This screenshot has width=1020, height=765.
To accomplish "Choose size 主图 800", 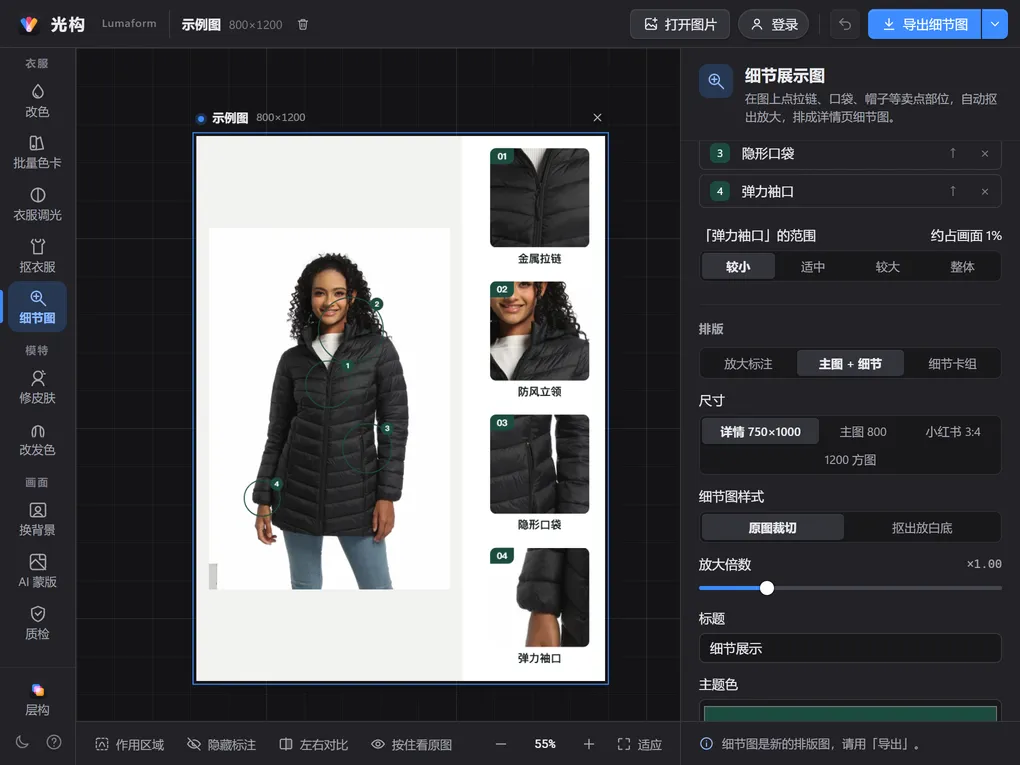I will pyautogui.click(x=863, y=432).
